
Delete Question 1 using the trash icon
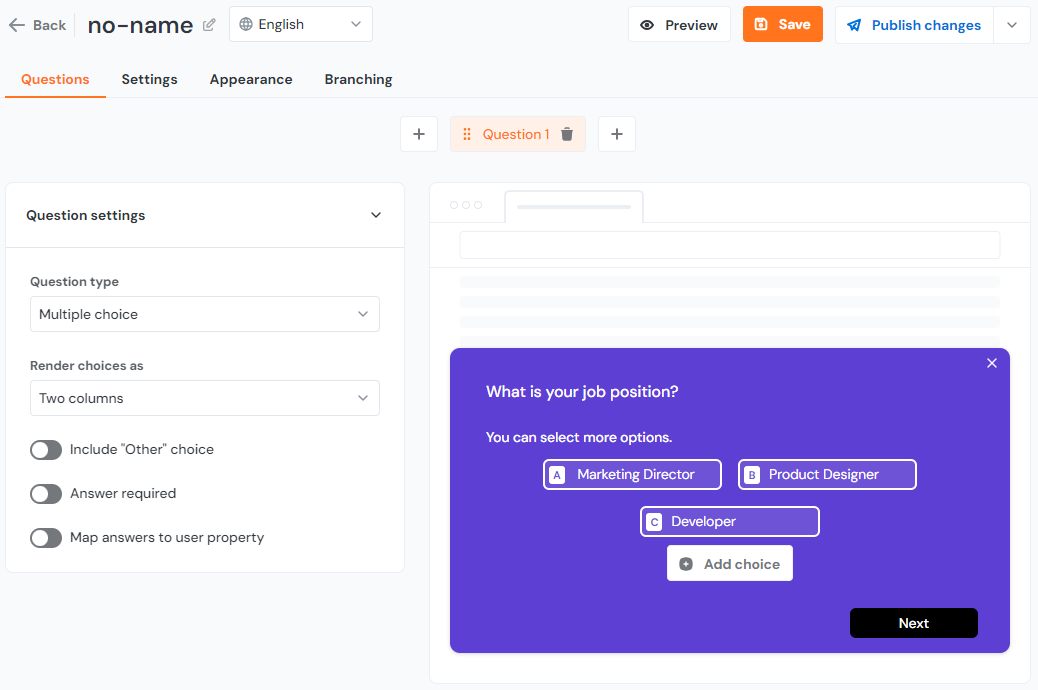[567, 134]
